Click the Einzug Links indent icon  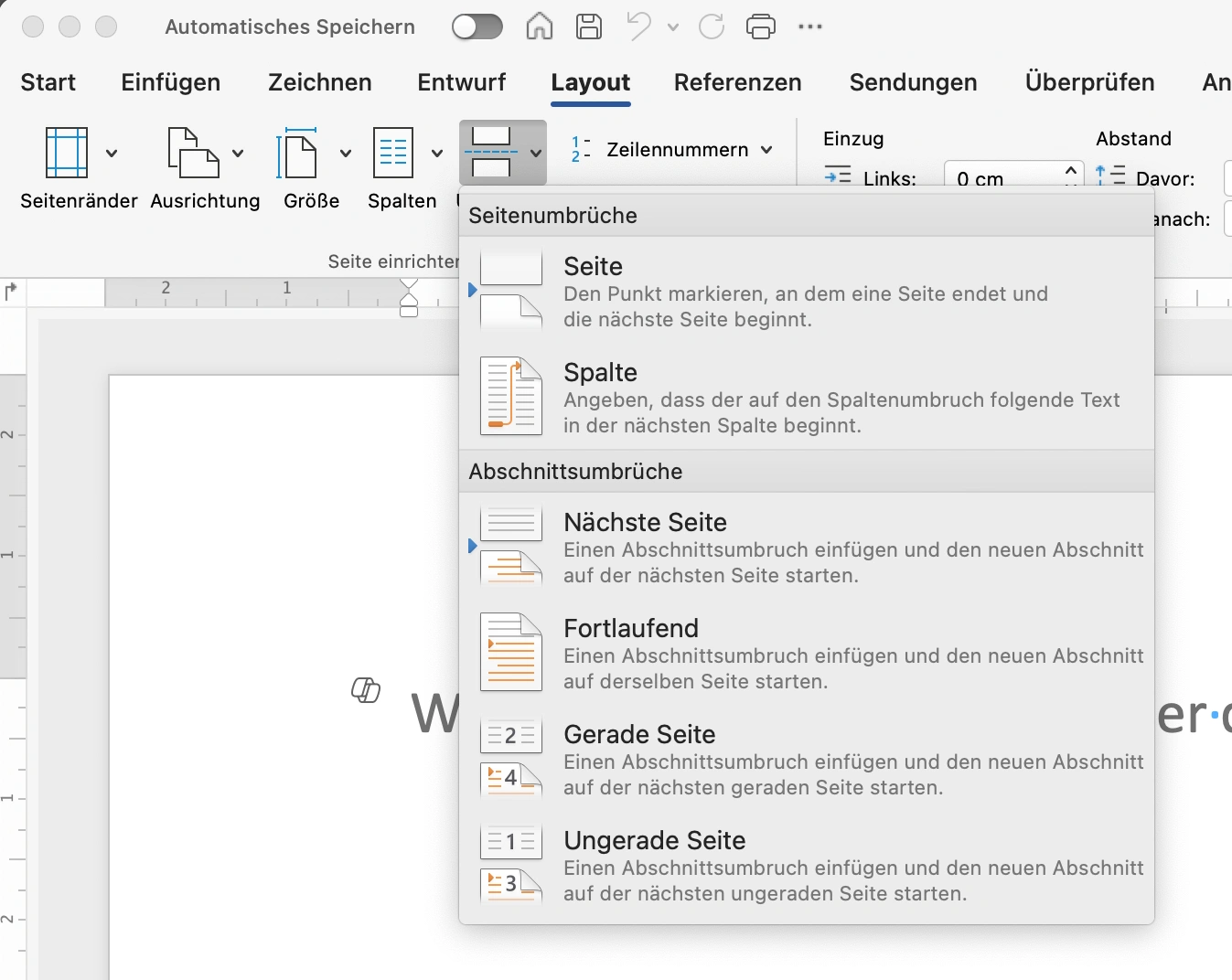coord(838,176)
